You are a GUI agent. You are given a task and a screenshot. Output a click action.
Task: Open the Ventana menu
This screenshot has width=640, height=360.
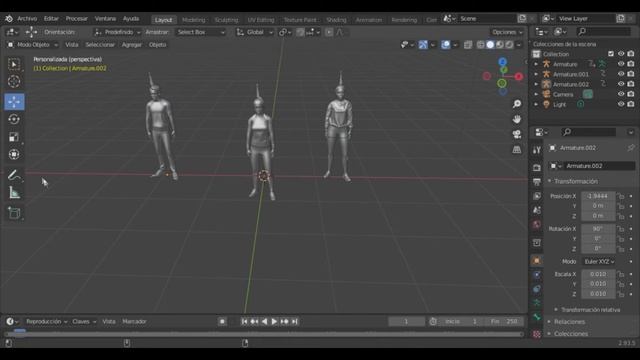coord(105,19)
